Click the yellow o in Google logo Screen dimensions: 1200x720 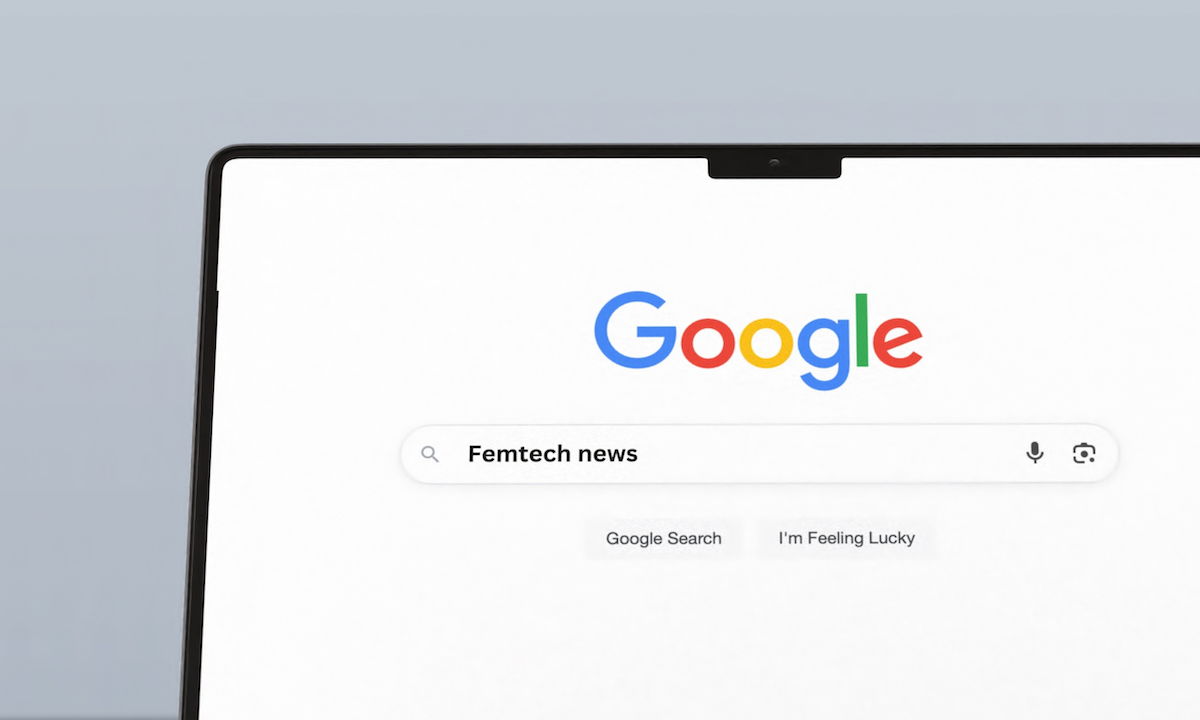coord(766,341)
